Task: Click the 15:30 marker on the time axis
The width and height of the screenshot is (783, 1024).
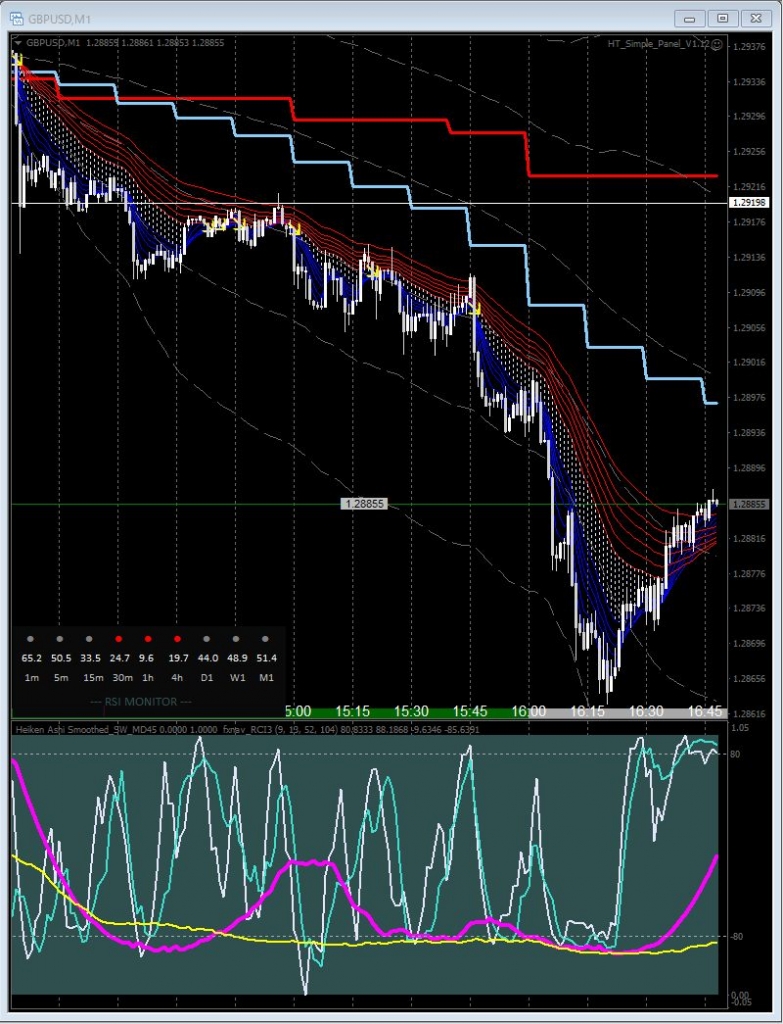Action: coord(411,711)
